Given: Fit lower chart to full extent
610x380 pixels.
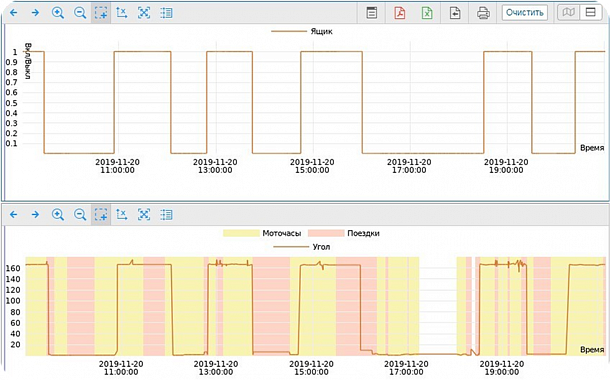Looking at the screenshot, I should click(x=144, y=214).
